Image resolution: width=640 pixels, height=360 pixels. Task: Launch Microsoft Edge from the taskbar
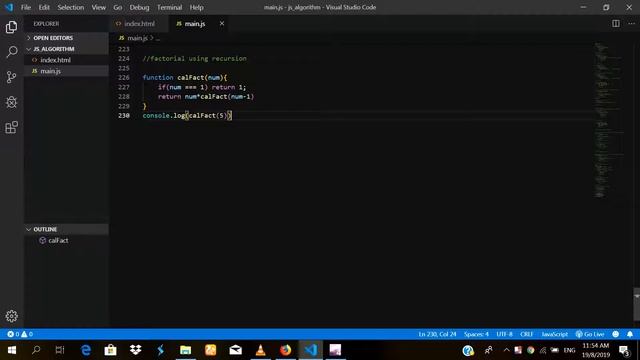(86, 350)
